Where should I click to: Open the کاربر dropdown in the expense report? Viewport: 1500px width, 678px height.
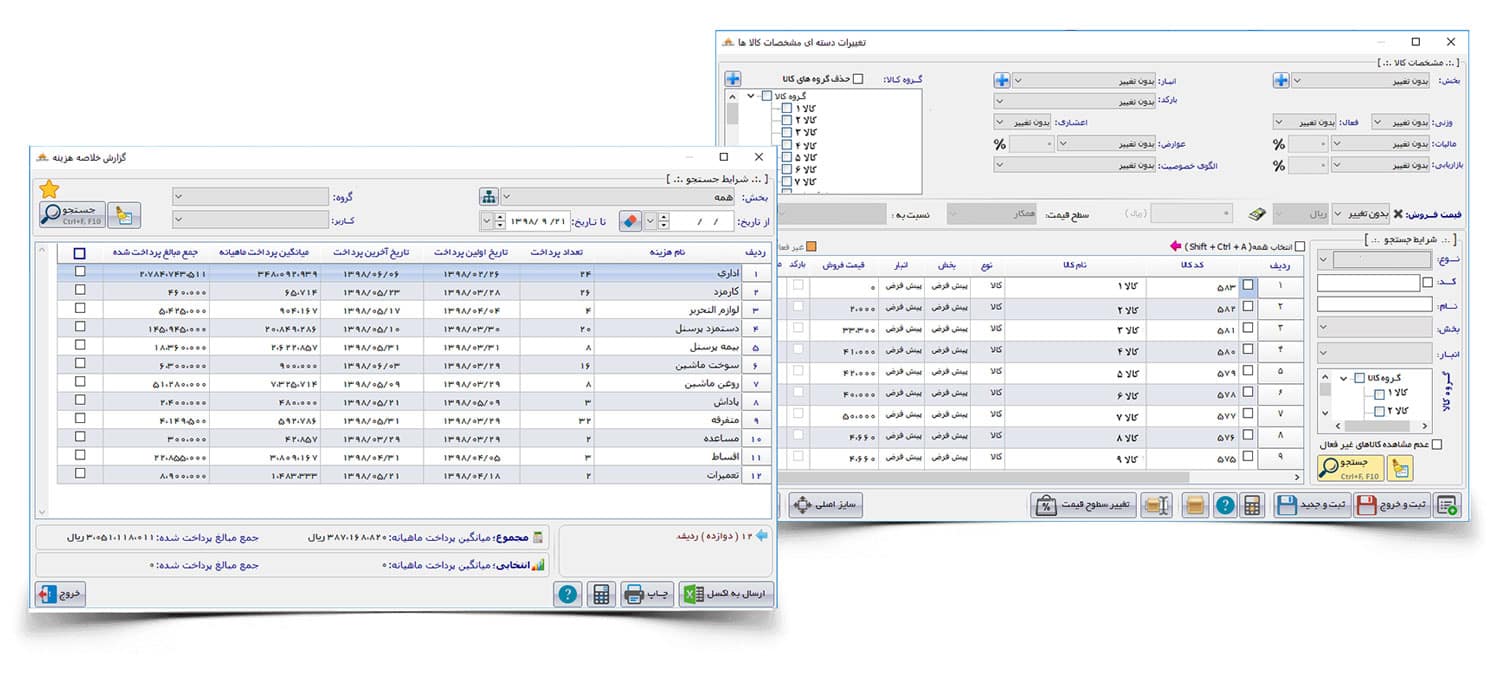250,219
